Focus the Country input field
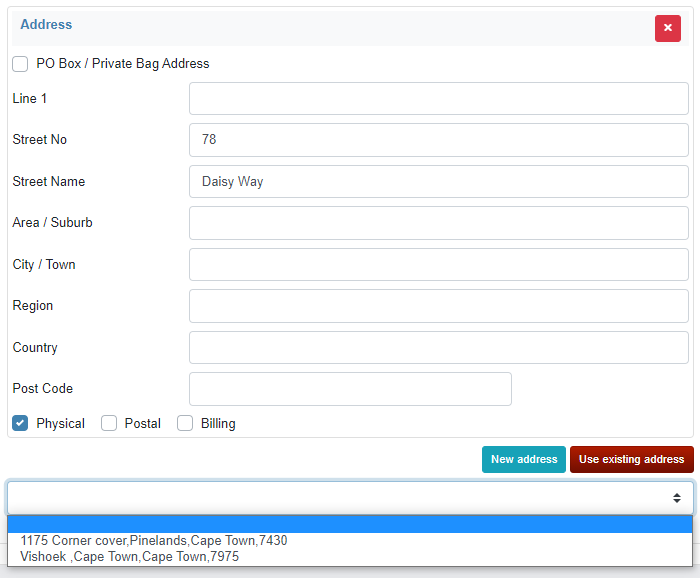Viewport: 700px width, 578px height. (438, 347)
